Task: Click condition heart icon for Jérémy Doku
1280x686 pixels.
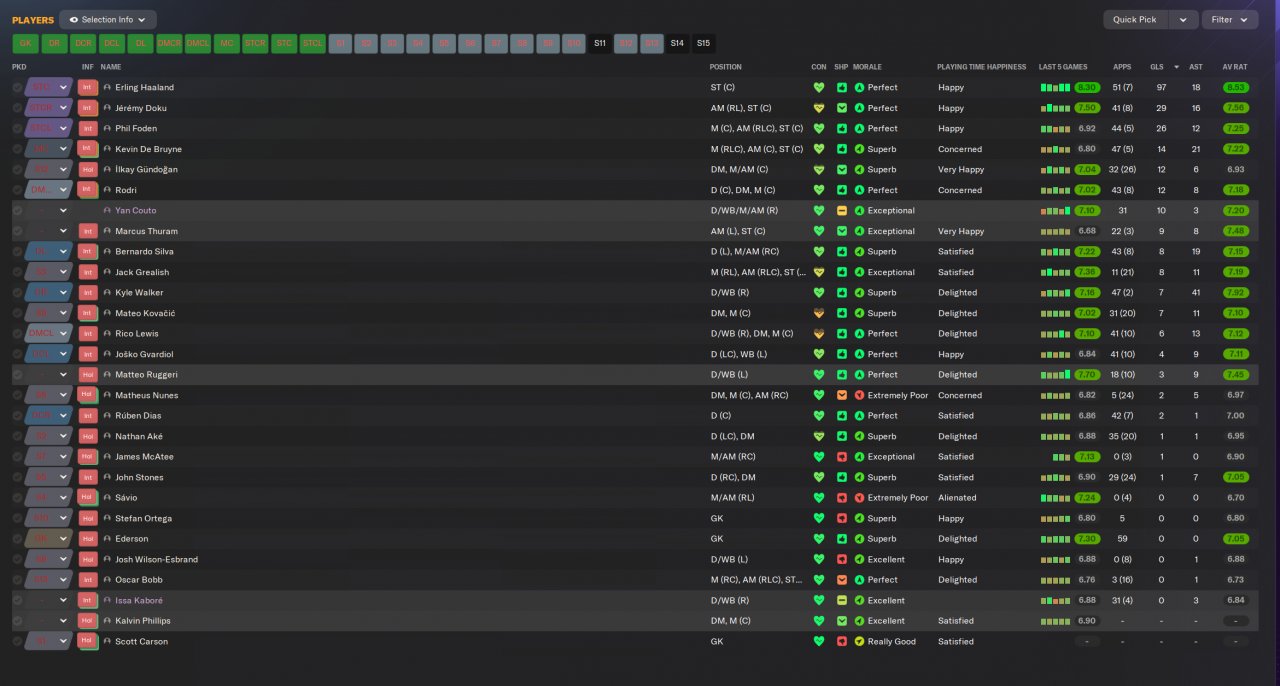Action: click(x=819, y=108)
